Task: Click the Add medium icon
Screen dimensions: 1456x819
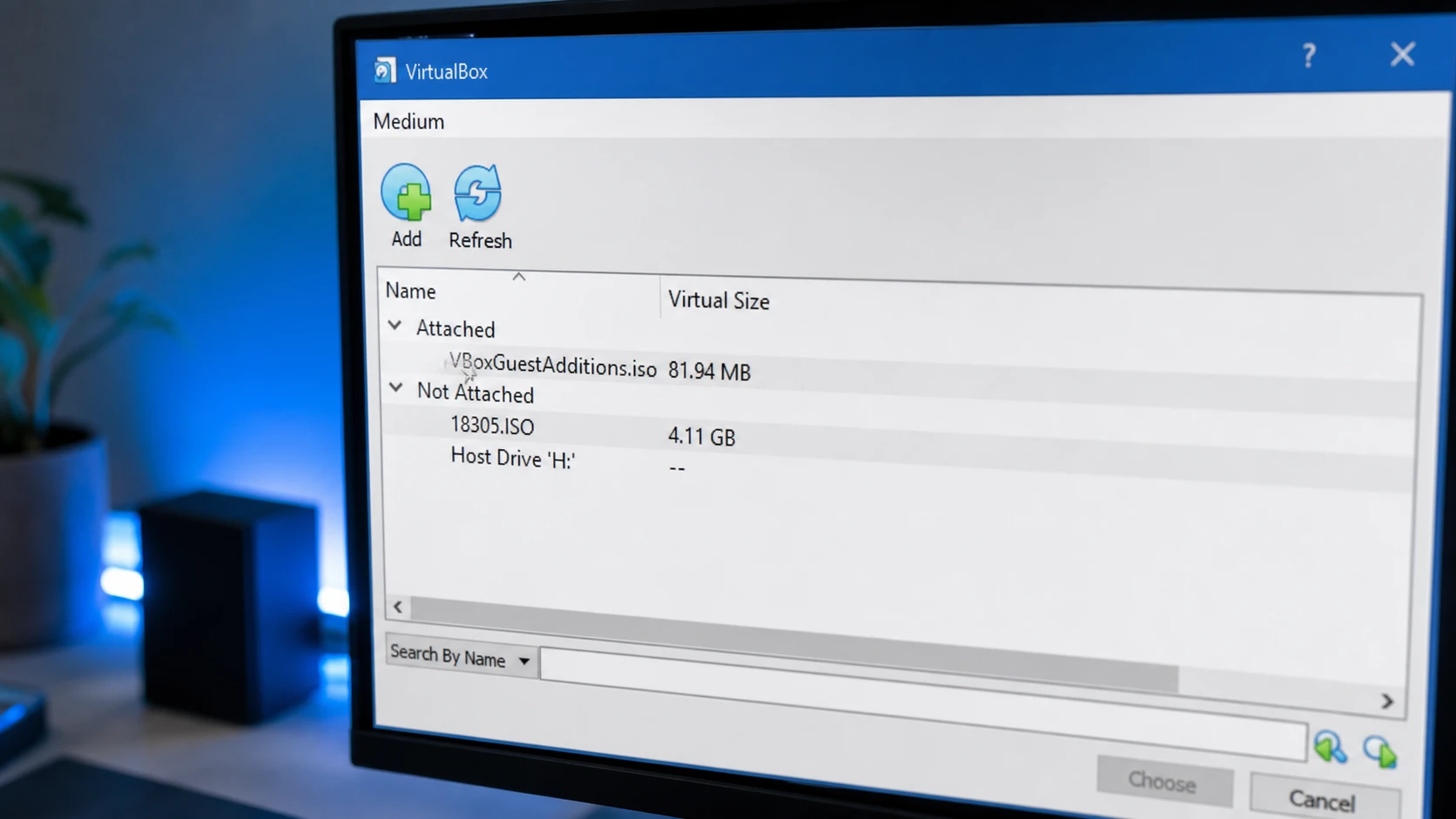Action: point(406,192)
